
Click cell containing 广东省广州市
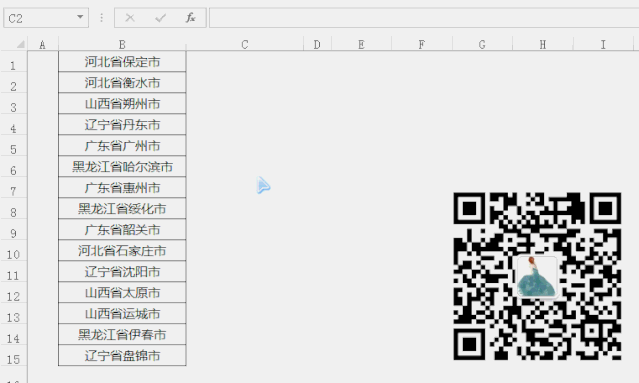122,146
